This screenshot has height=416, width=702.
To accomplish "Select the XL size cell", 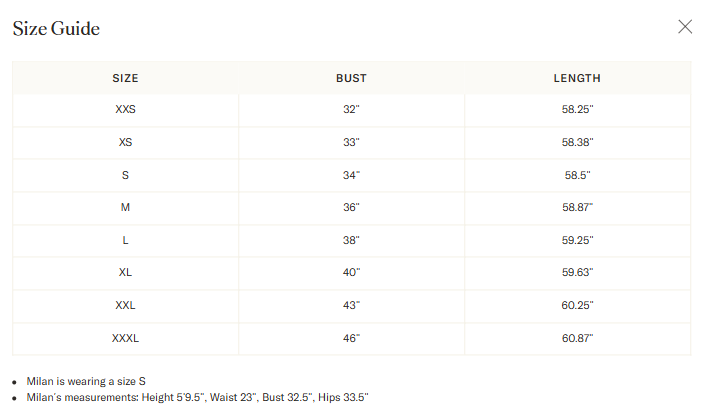I will pos(125,272).
